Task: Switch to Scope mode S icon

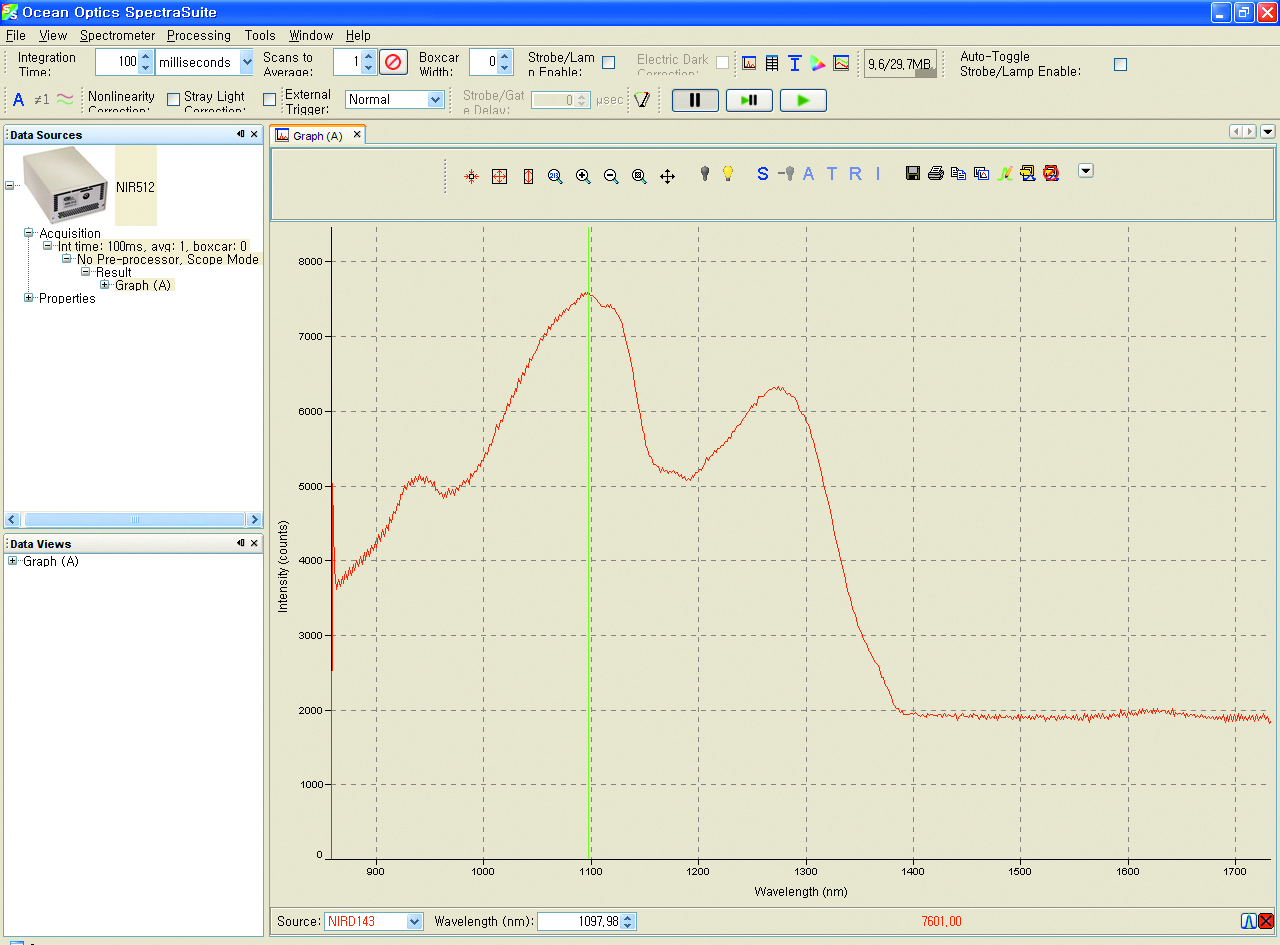Action: pos(762,173)
